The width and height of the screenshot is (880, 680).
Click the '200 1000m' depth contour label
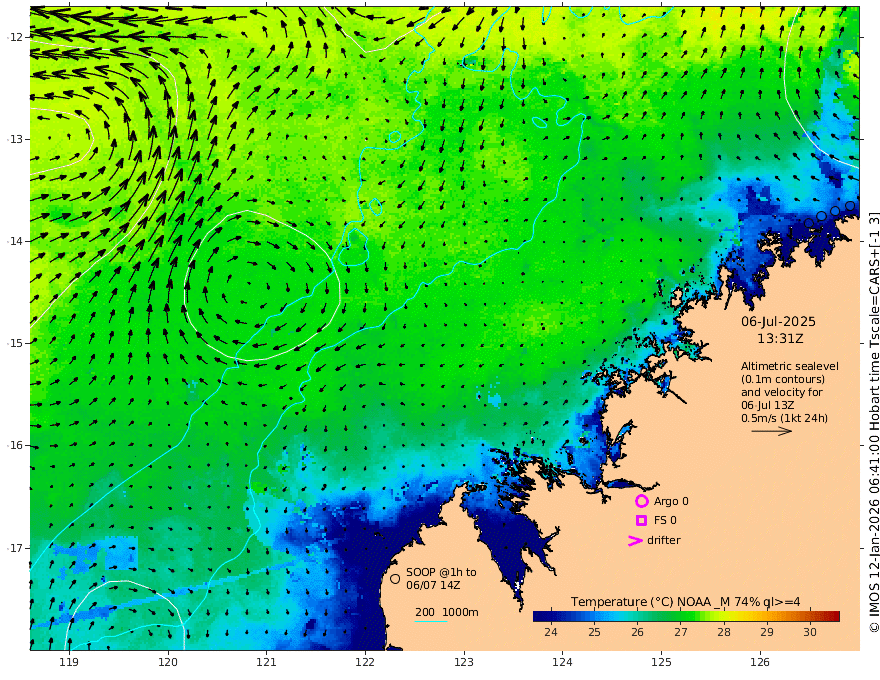(x=447, y=612)
